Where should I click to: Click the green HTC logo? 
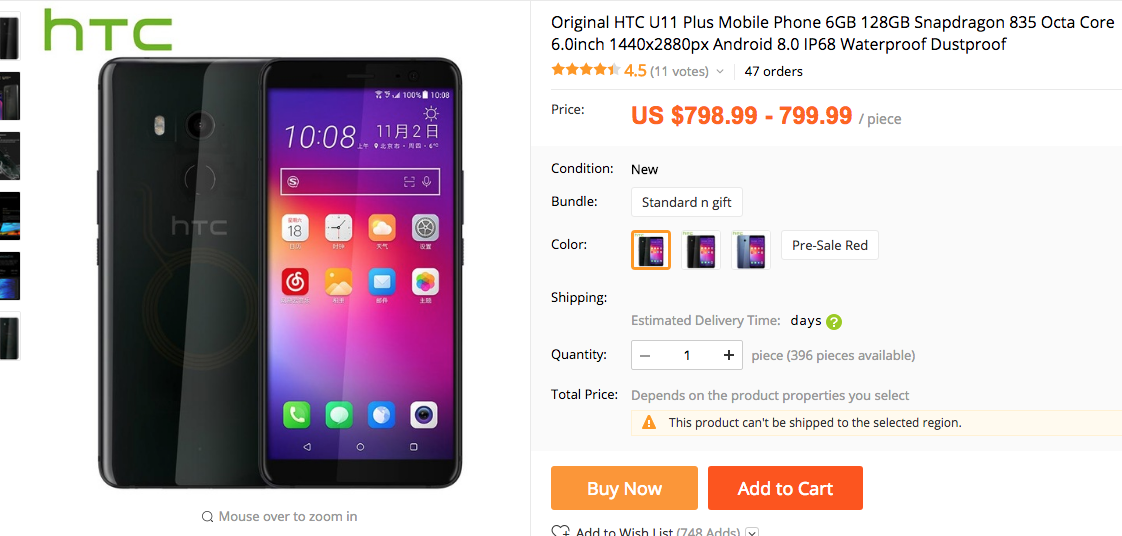point(107,29)
